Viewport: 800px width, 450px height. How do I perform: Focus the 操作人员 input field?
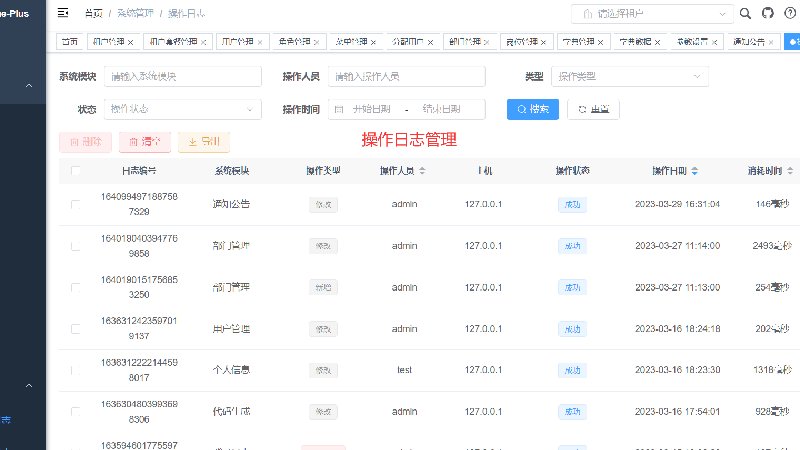[x=407, y=77]
